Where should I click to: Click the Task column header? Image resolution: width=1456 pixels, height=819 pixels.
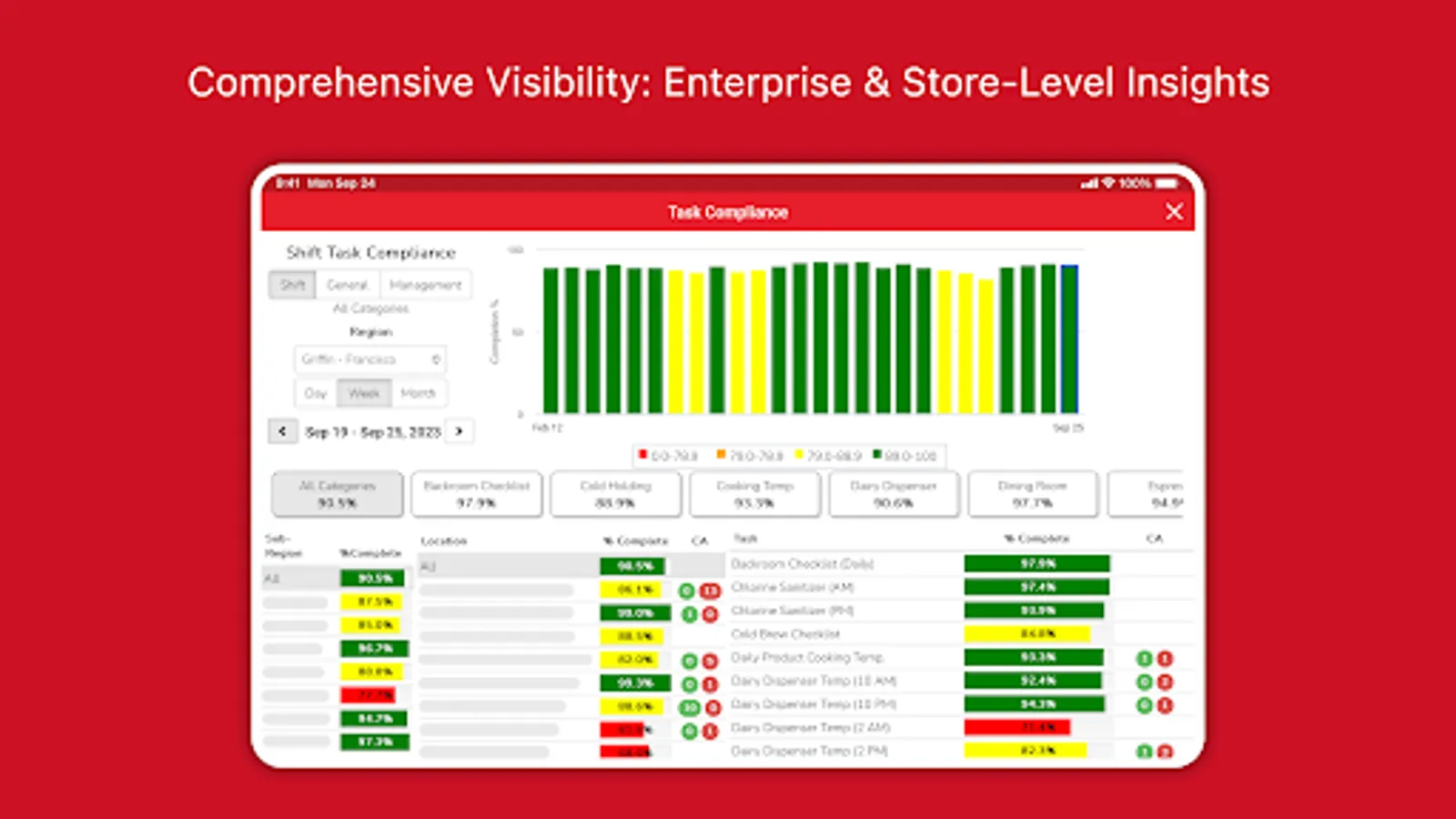[x=745, y=539]
